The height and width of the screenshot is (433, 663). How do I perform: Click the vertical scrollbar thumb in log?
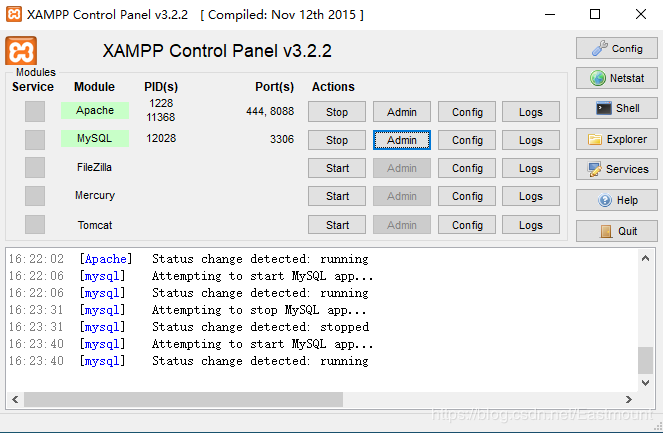click(x=645, y=360)
